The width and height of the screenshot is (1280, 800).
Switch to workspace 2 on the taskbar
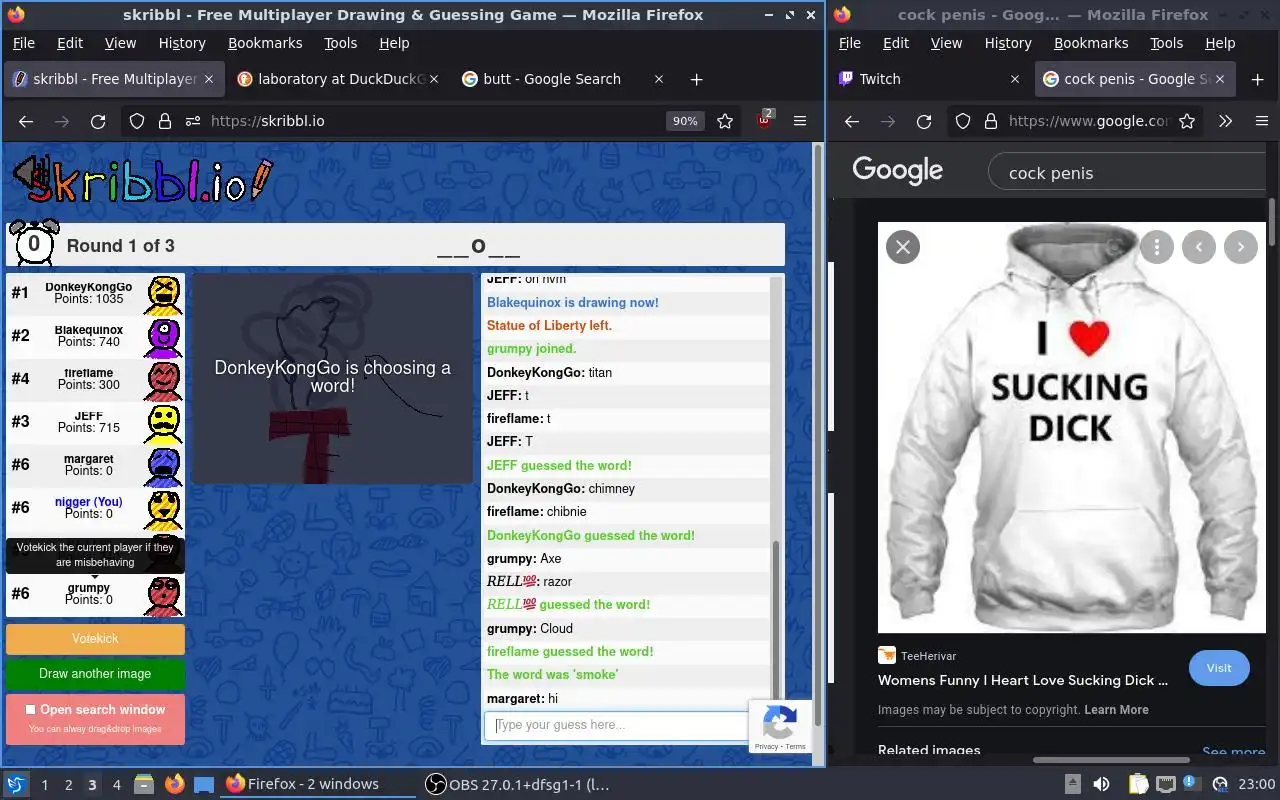tap(68, 785)
